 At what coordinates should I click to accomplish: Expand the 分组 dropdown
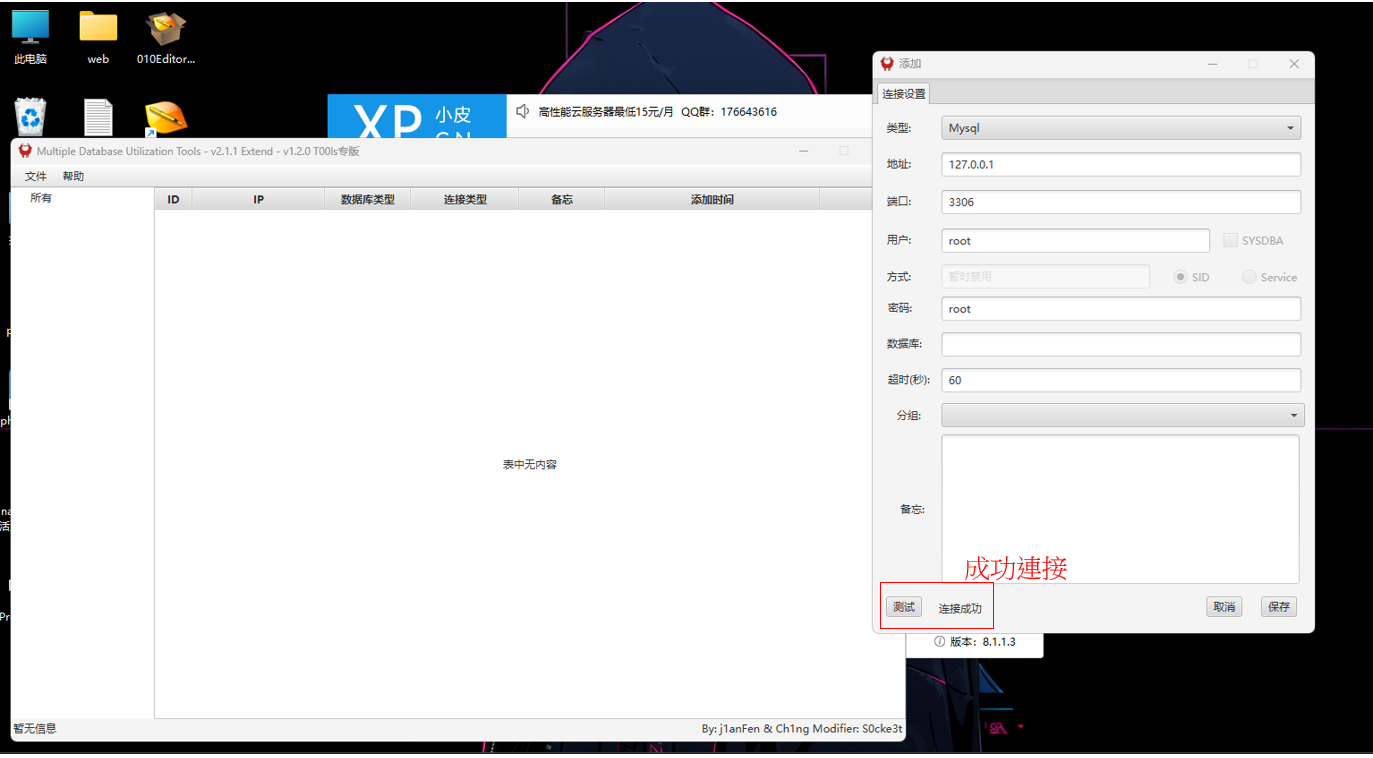(1123, 415)
